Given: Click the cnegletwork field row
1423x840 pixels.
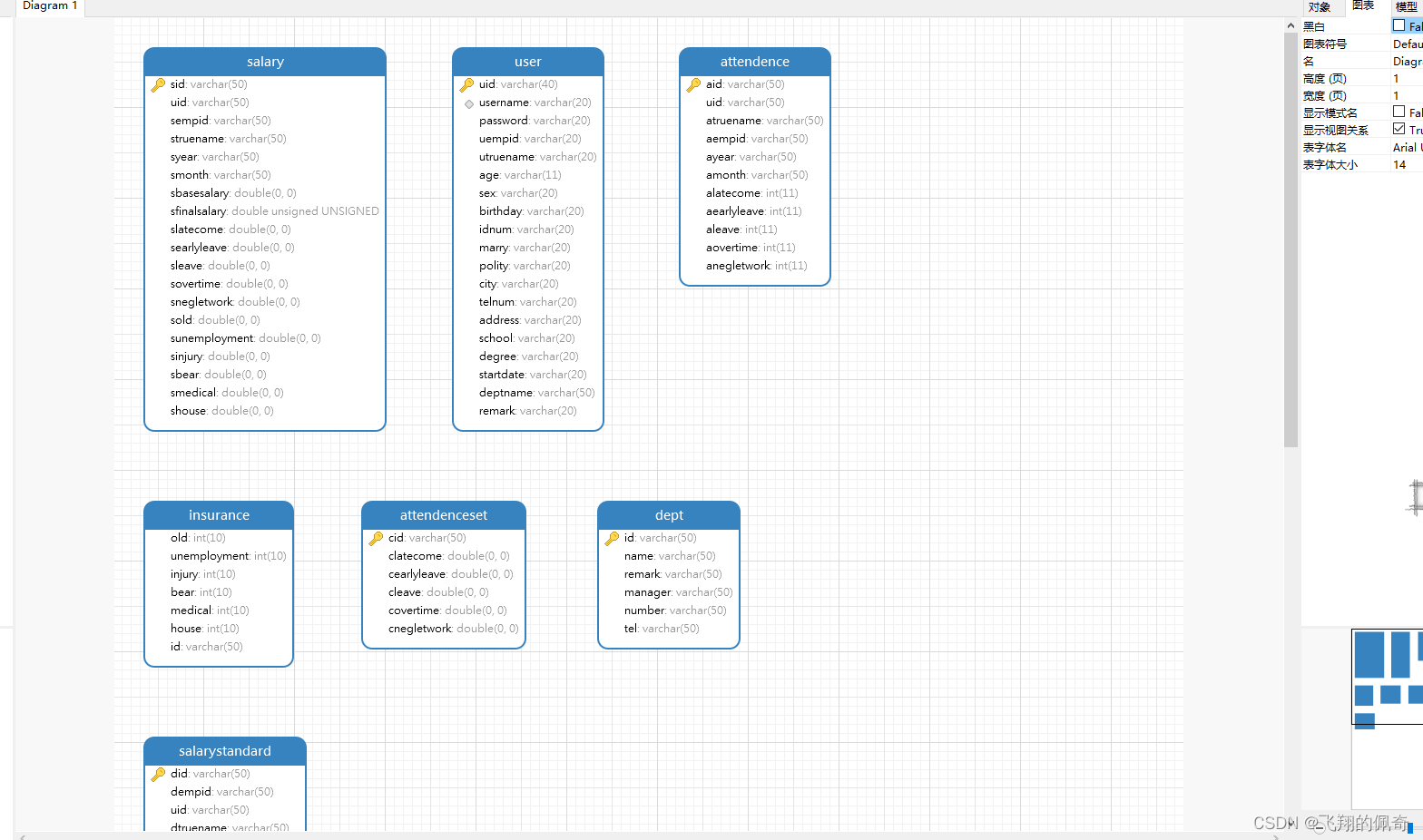Looking at the screenshot, I should 454,629.
